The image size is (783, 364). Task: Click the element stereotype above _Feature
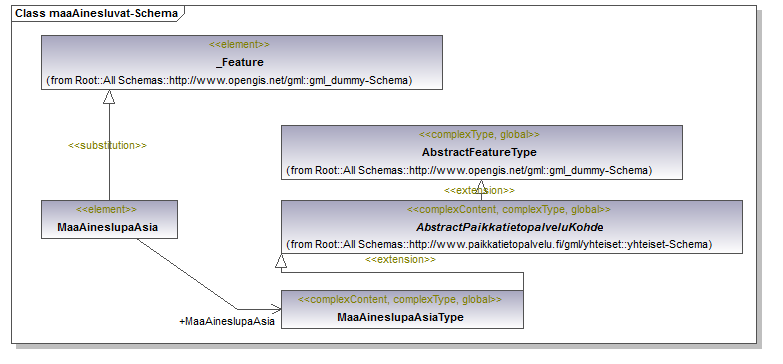click(x=240, y=44)
